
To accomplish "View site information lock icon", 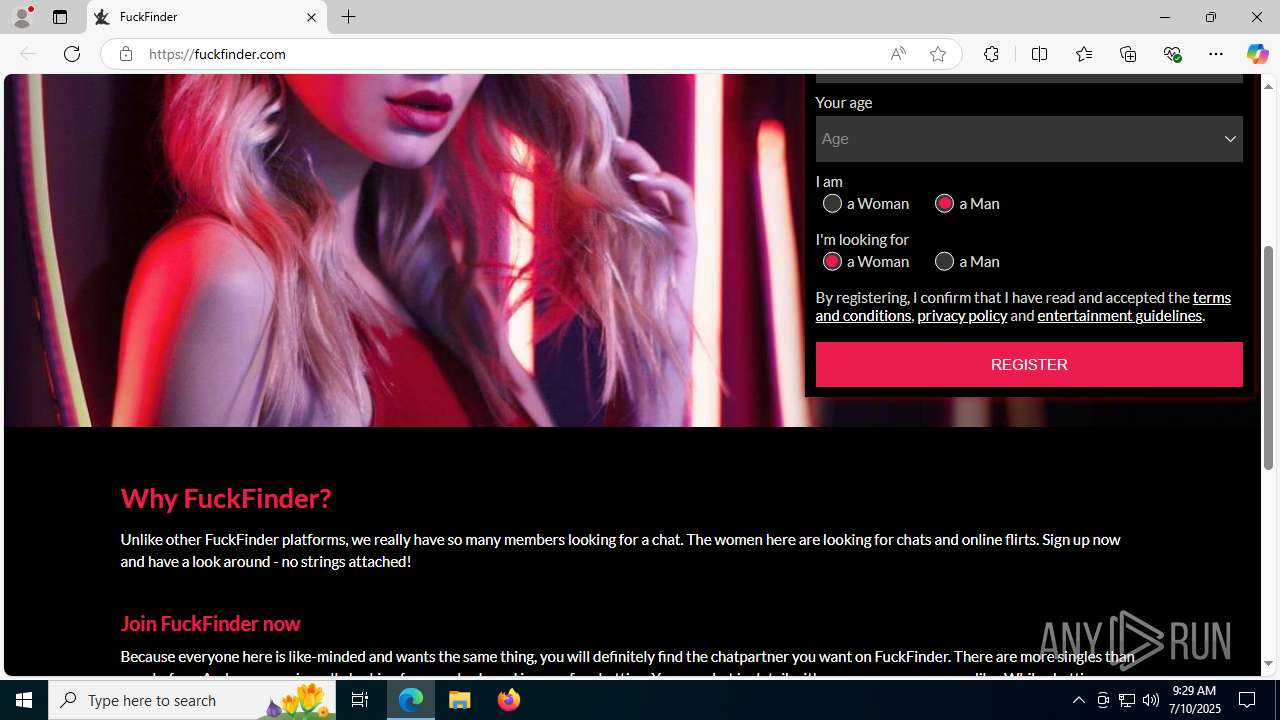I will [x=125, y=54].
